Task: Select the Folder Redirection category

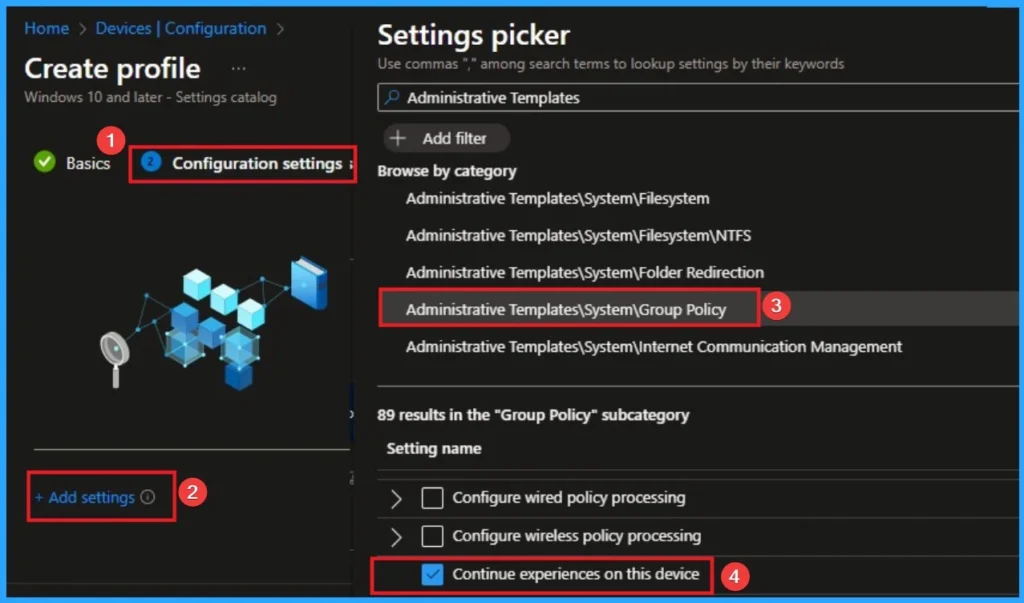Action: click(x=584, y=272)
